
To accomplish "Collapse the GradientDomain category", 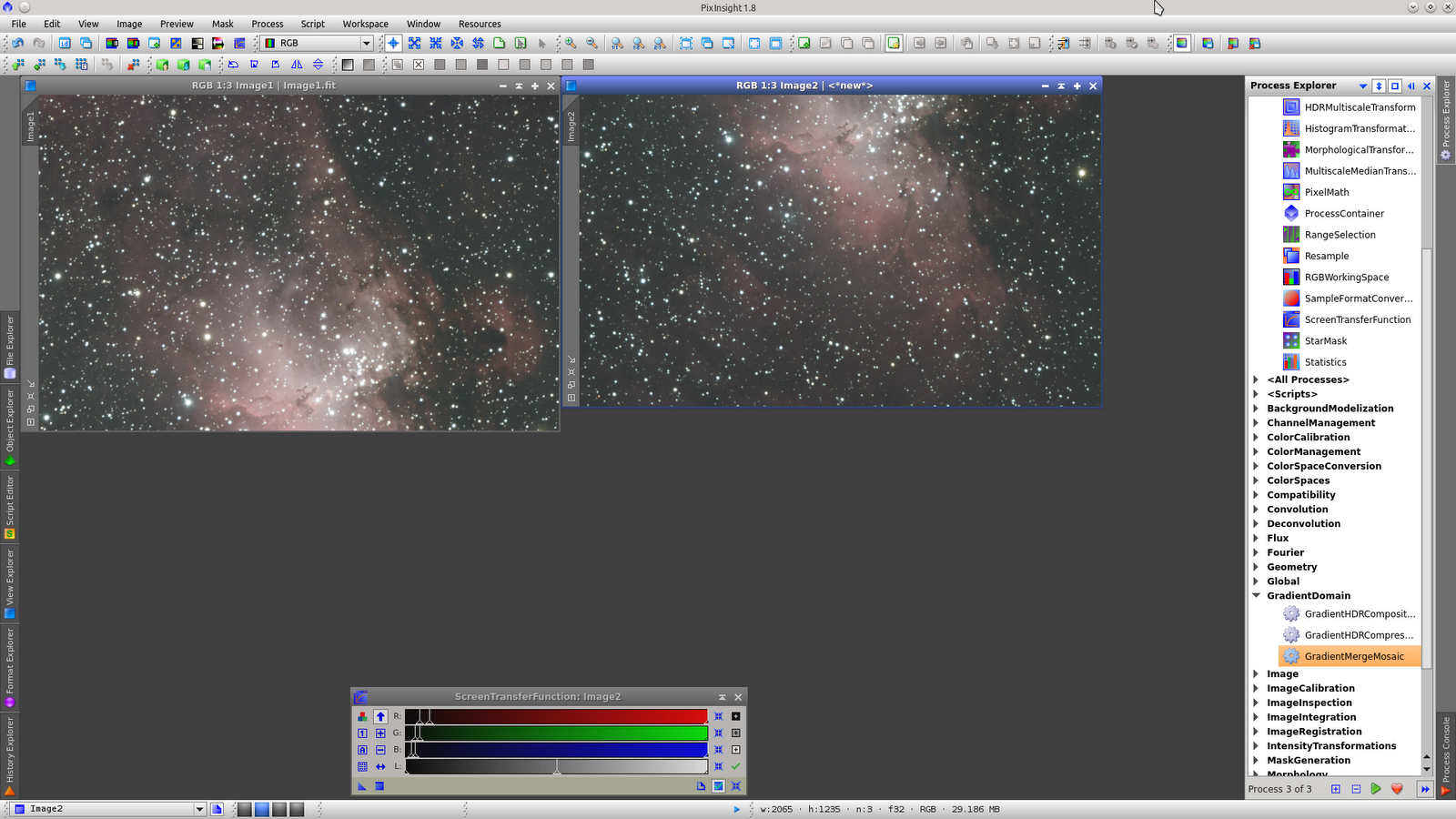I will 1256,596.
